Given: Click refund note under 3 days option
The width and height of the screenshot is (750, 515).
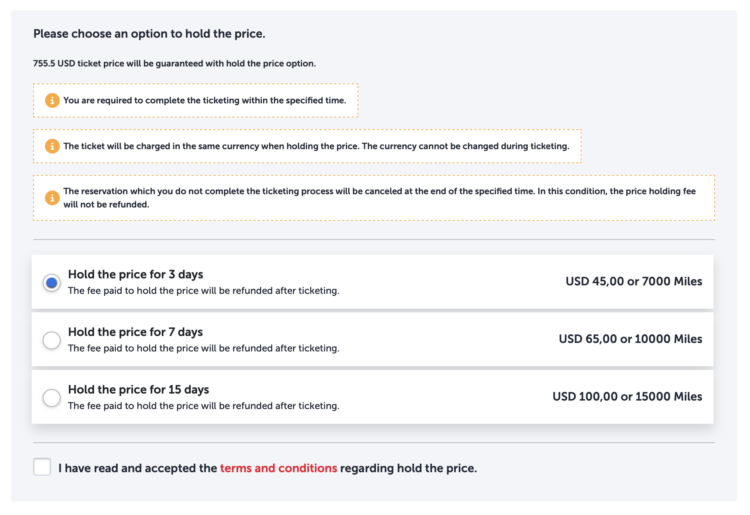Looking at the screenshot, I should pos(204,291).
